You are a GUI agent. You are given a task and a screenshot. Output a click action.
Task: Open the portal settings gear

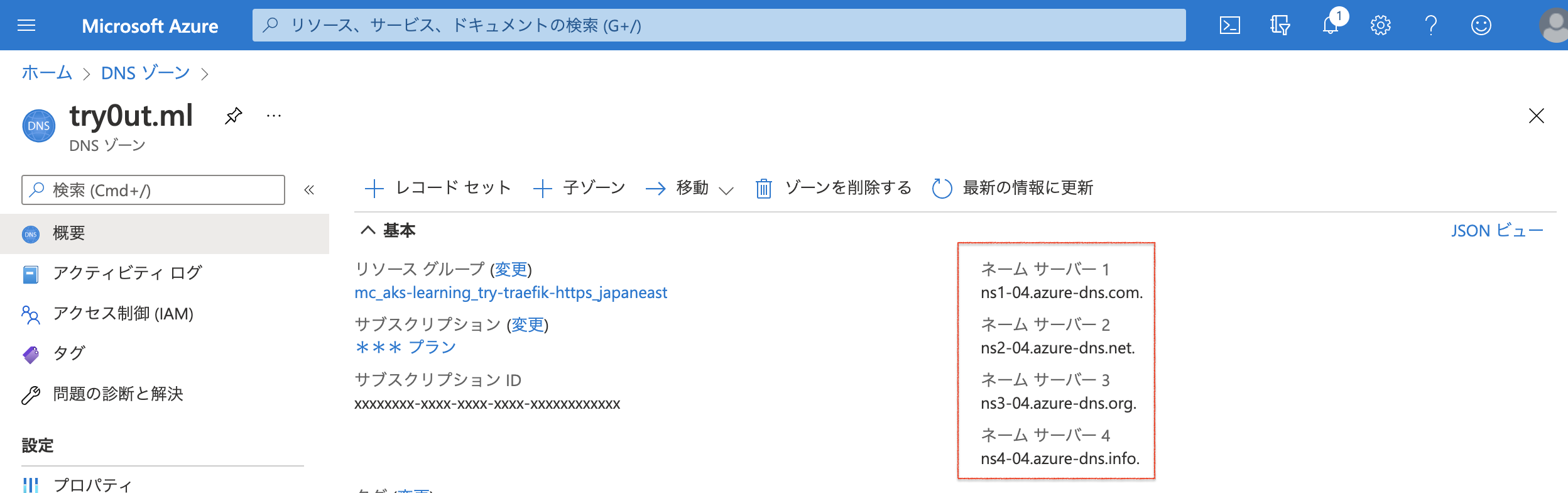coord(1380,25)
